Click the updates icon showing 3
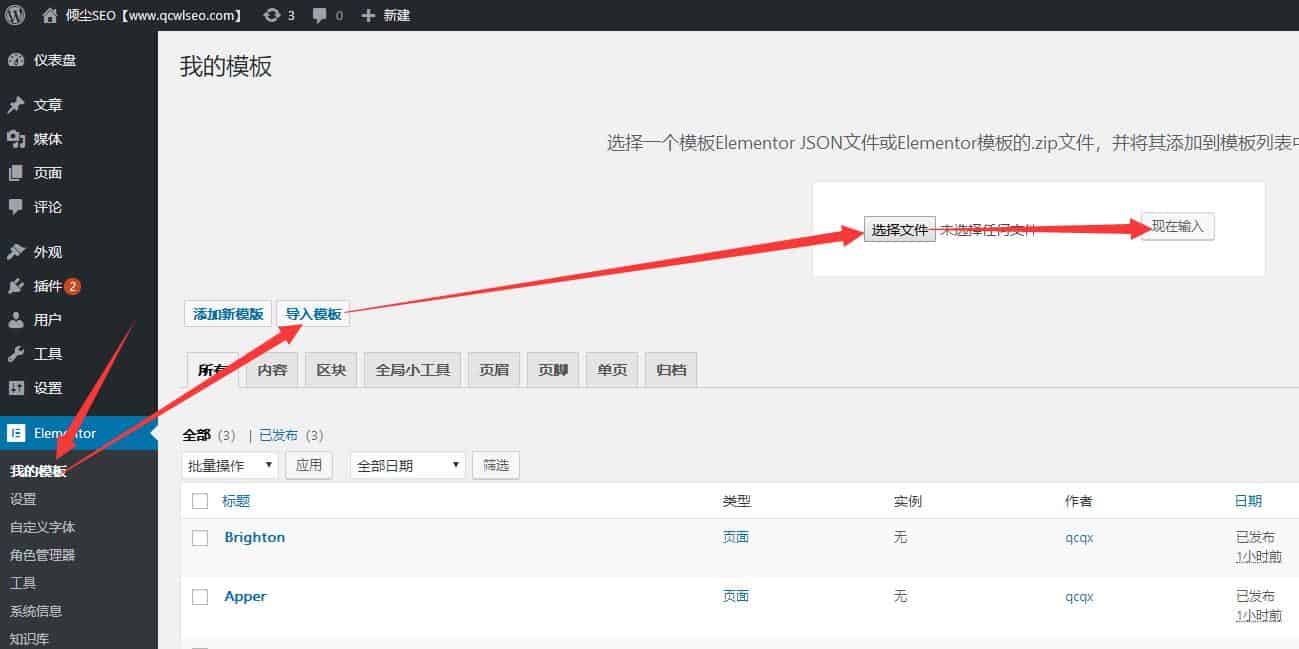 271,15
